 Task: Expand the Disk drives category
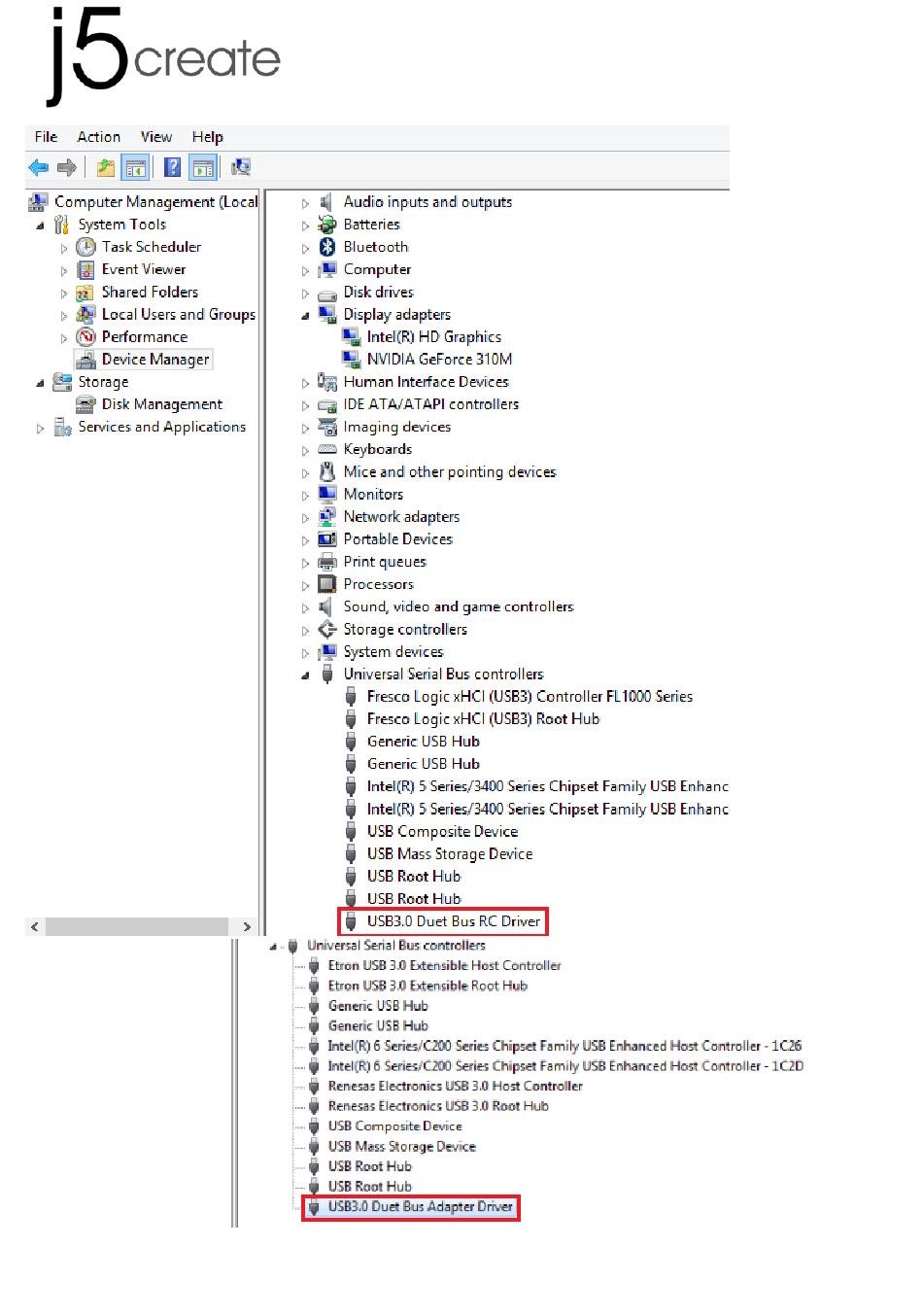pos(305,293)
